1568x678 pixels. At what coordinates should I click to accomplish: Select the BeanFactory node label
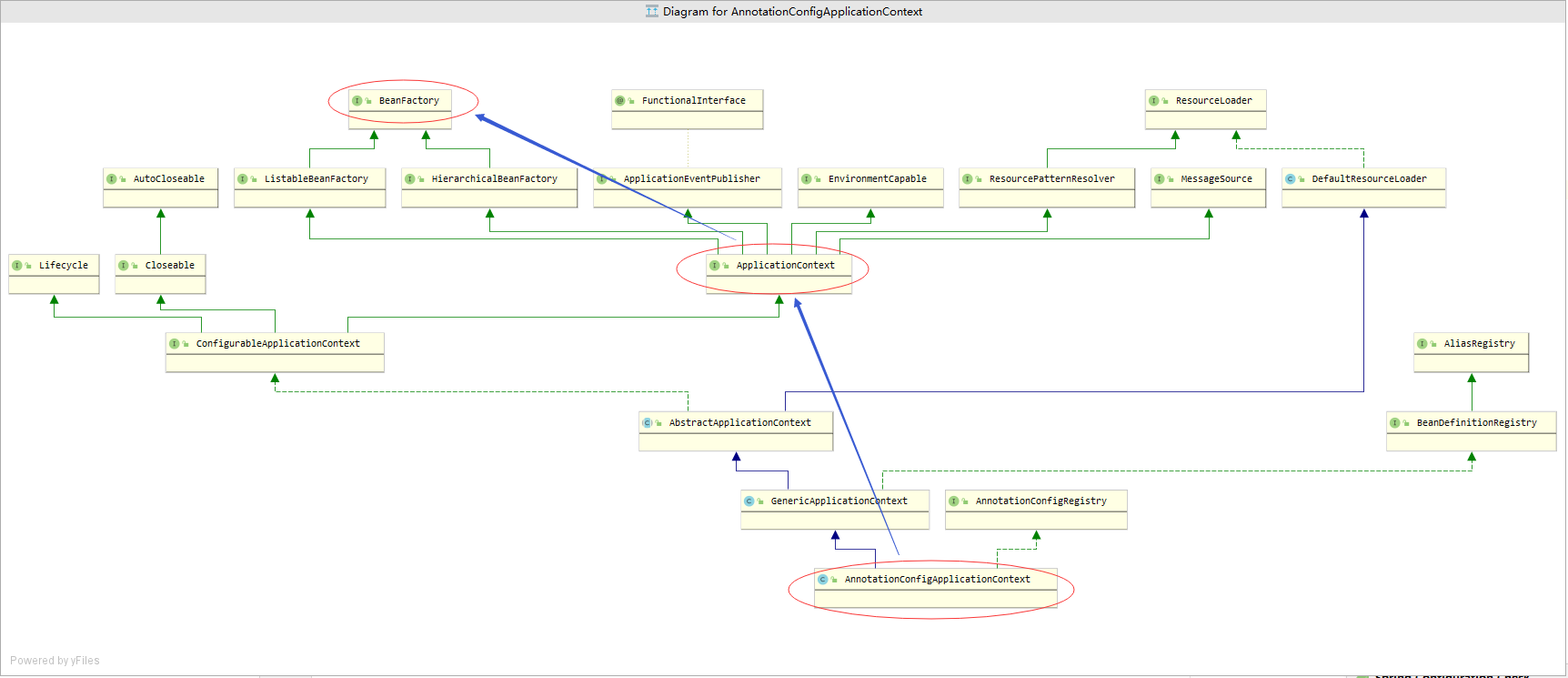pos(409,101)
